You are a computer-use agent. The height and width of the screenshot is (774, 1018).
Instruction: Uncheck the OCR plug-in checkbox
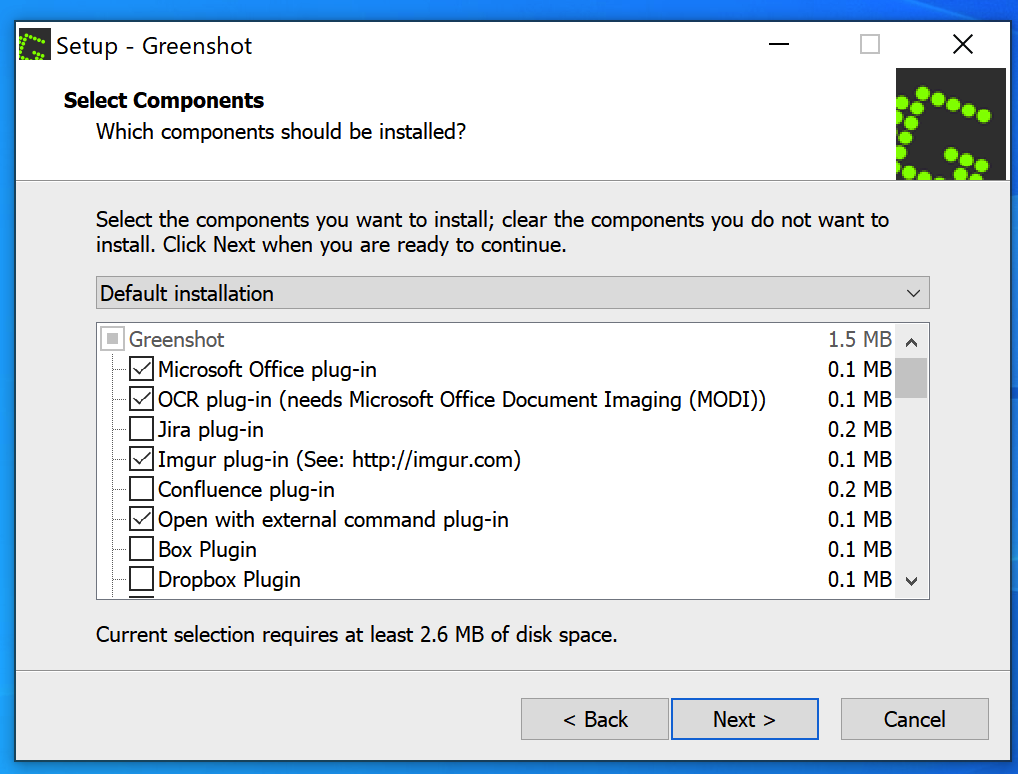coord(142,400)
